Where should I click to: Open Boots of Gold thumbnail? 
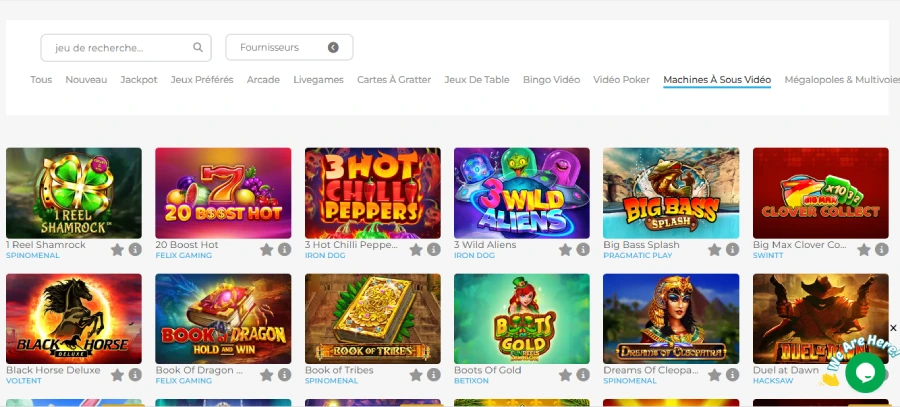(522, 319)
